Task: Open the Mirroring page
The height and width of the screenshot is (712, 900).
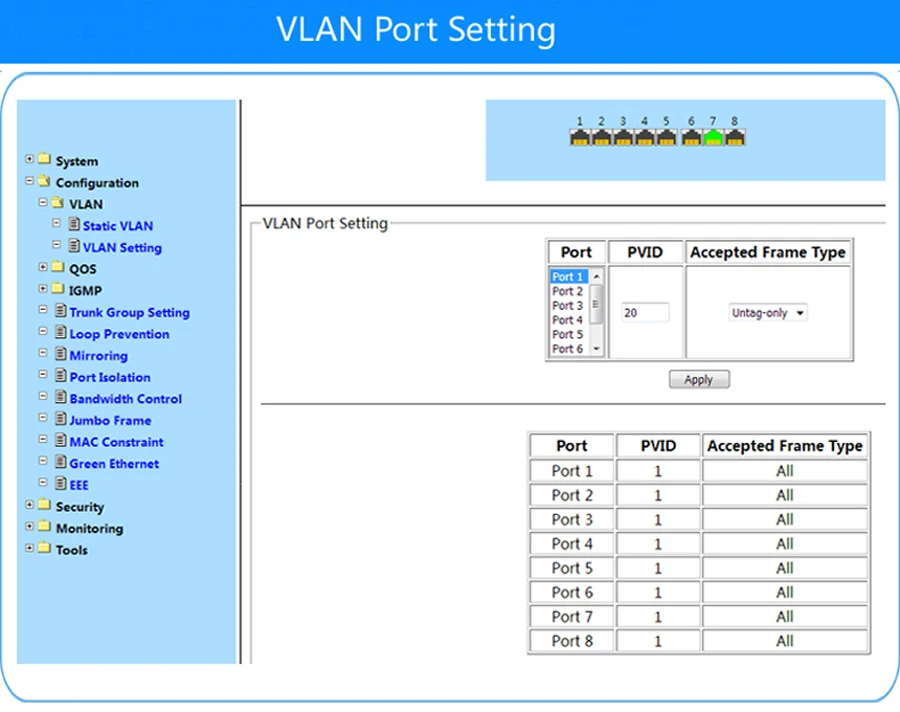Action: 99,356
